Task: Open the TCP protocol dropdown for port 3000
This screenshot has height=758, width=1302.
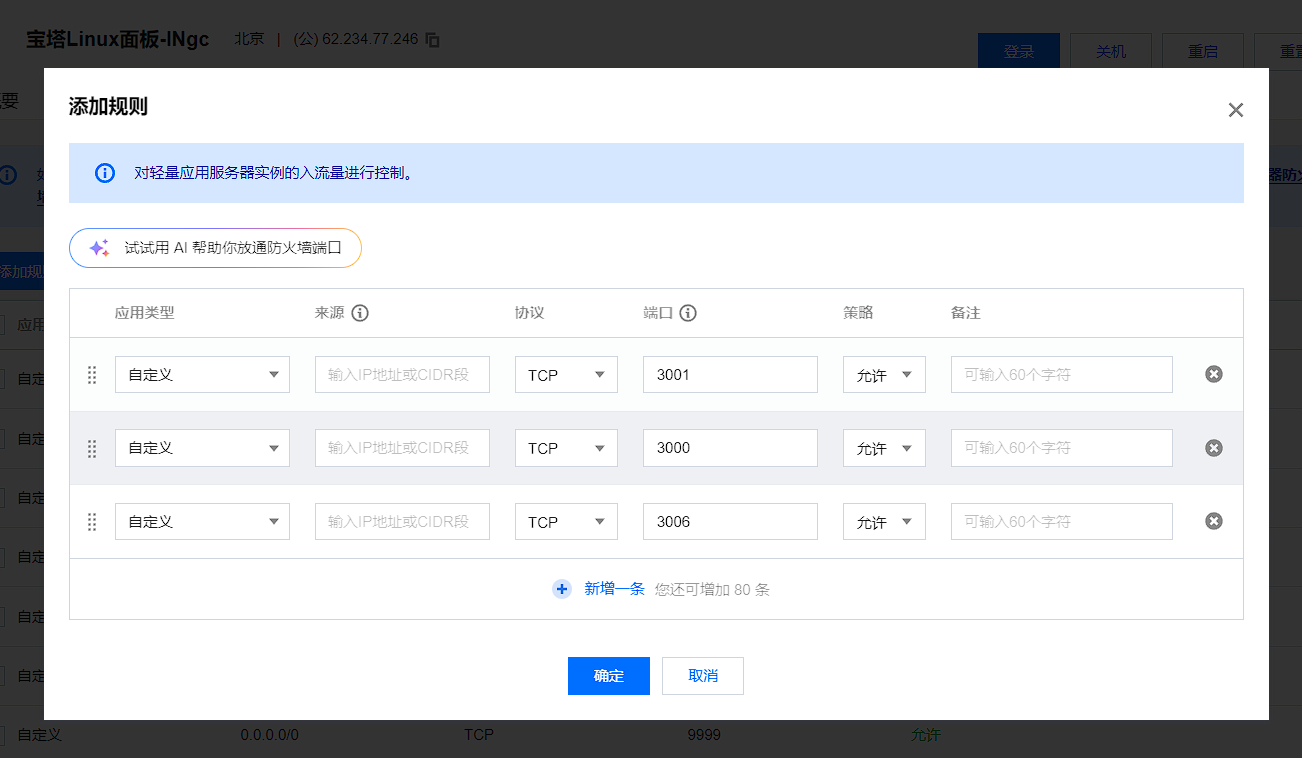Action: click(566, 448)
